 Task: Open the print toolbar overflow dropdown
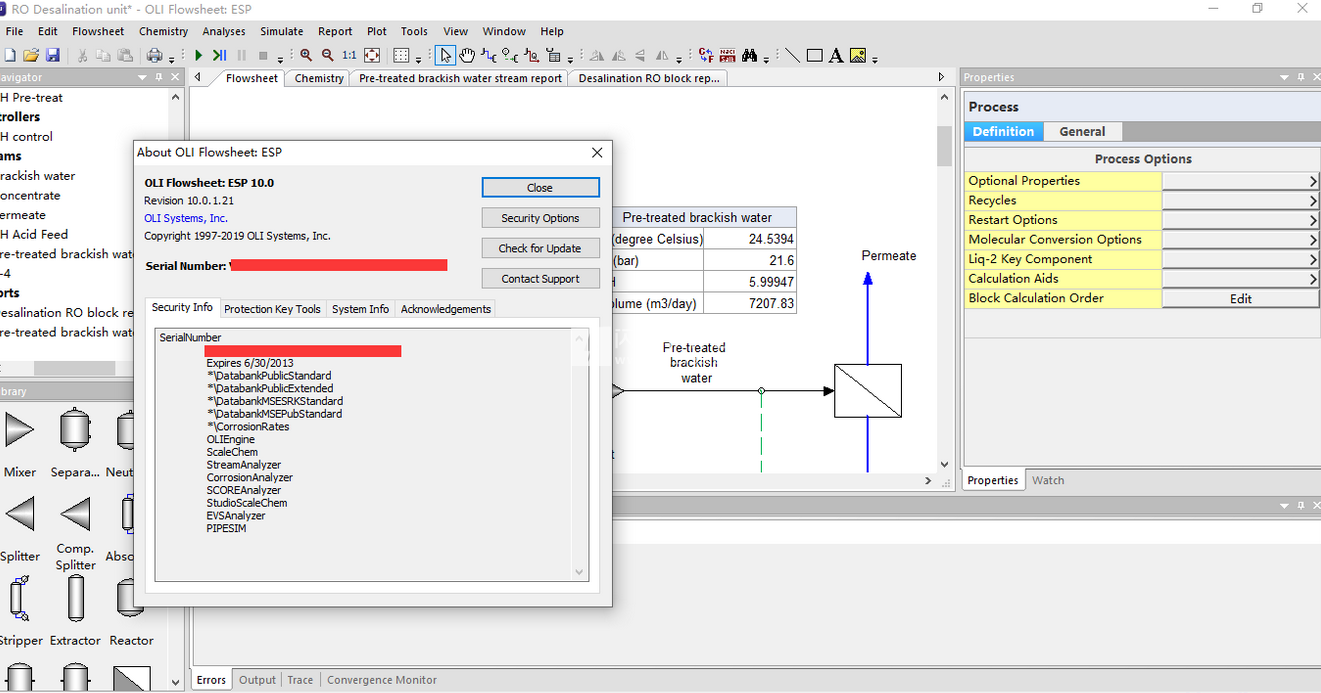(x=172, y=59)
